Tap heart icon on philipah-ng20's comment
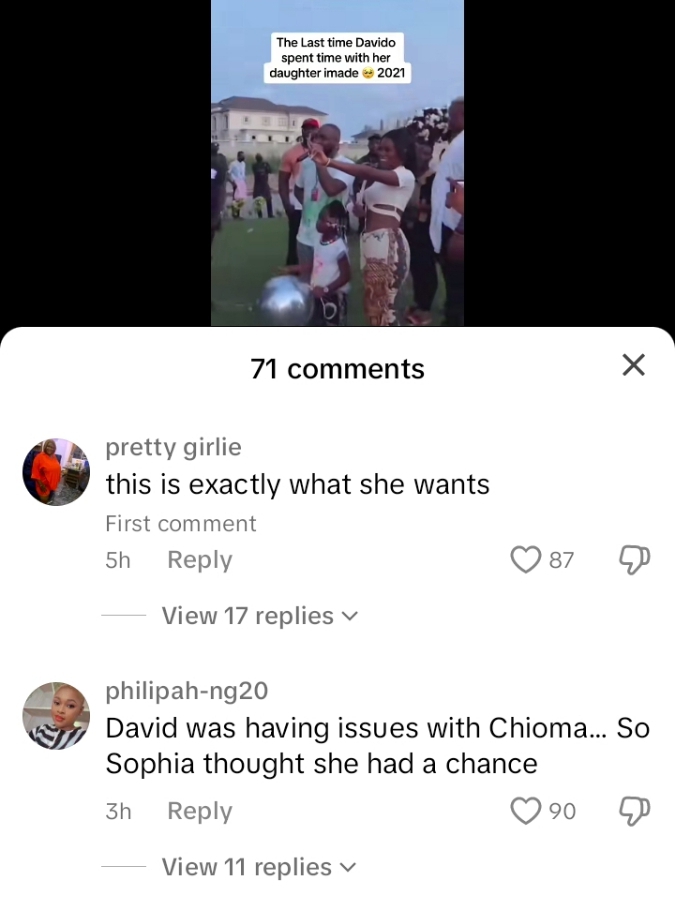This screenshot has height=906, width=675. point(526,811)
